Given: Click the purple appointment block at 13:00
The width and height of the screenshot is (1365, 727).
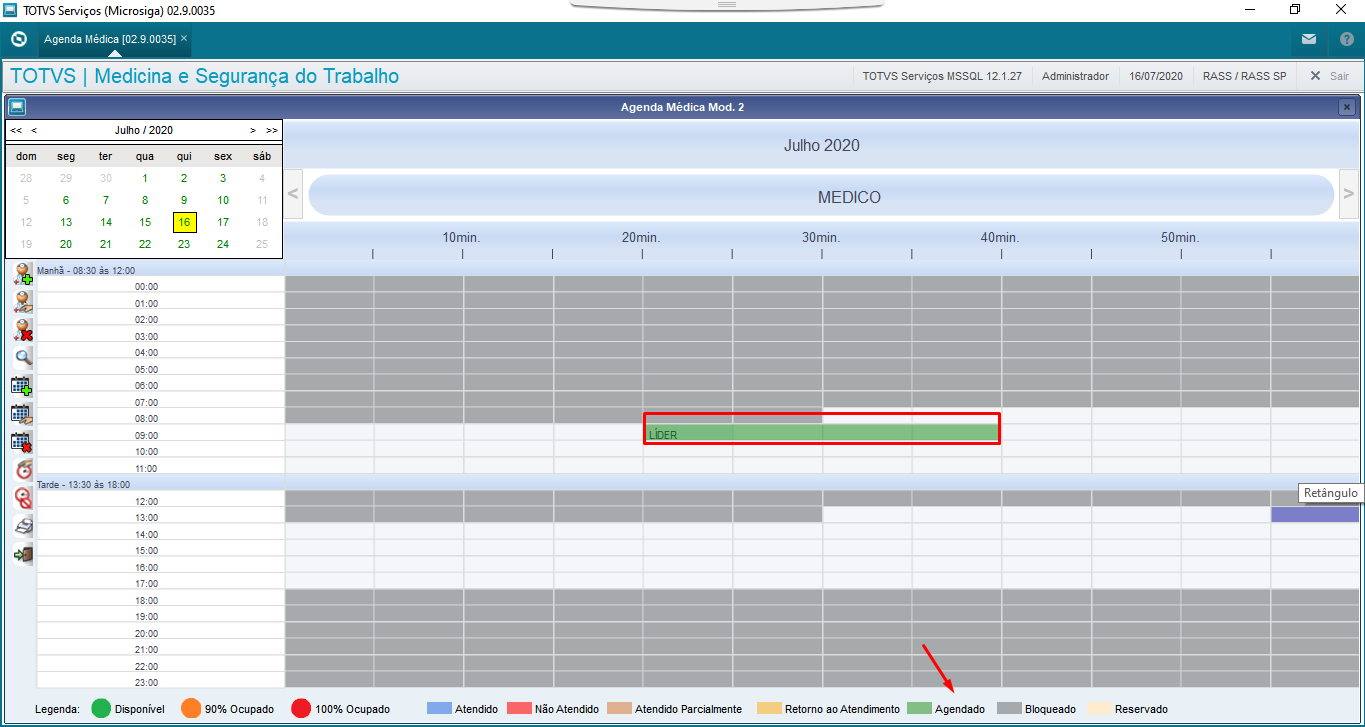Looking at the screenshot, I should pyautogui.click(x=1315, y=515).
